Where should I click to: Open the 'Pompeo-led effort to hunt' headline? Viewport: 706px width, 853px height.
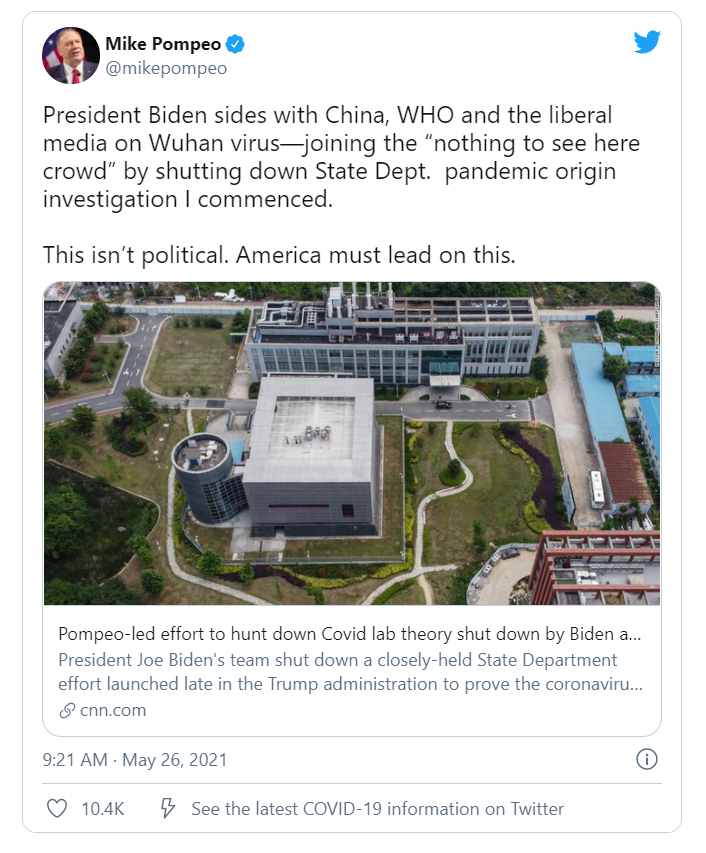point(350,635)
